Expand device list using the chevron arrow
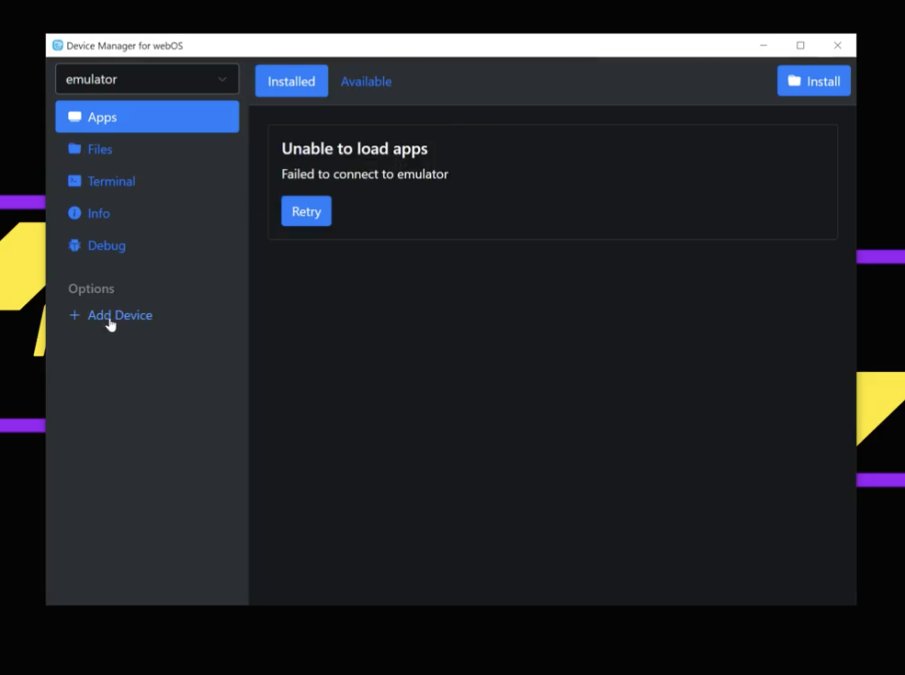Screen dimensions: 905x675 [x=222, y=79]
